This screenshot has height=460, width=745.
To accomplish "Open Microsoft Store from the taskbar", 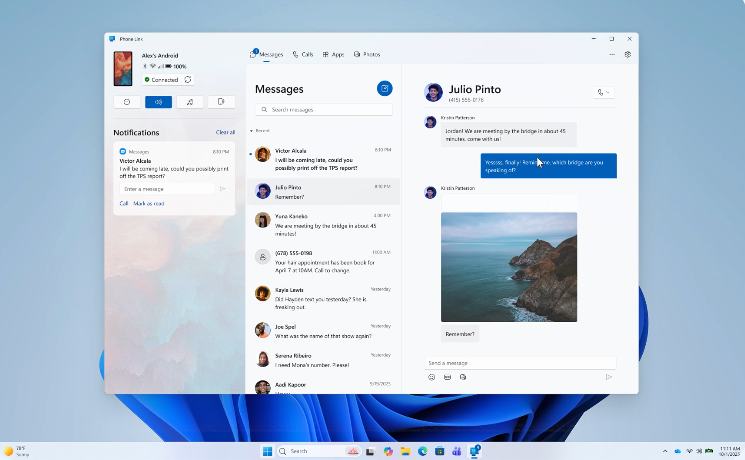I will click(x=439, y=451).
